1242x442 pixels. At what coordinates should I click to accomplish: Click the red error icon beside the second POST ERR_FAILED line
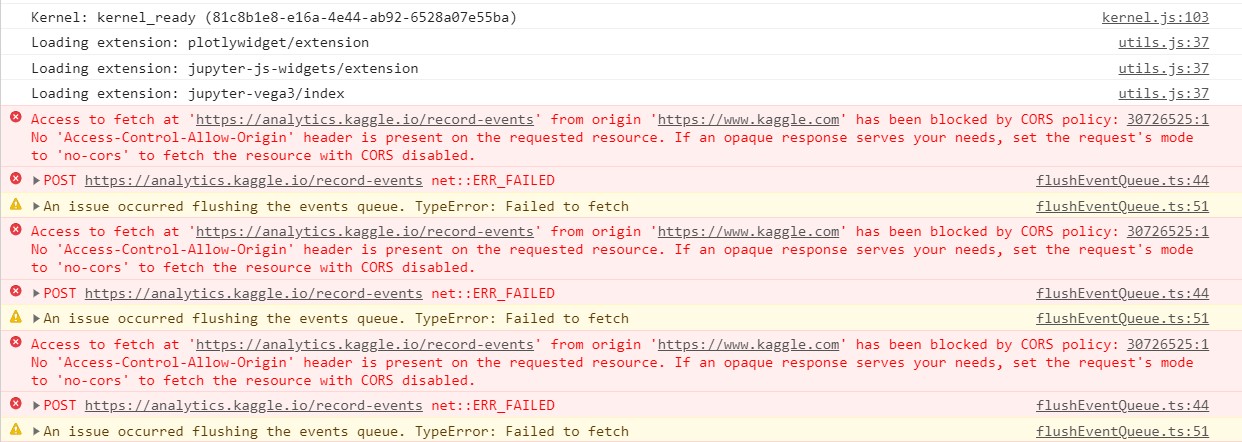[15, 292]
